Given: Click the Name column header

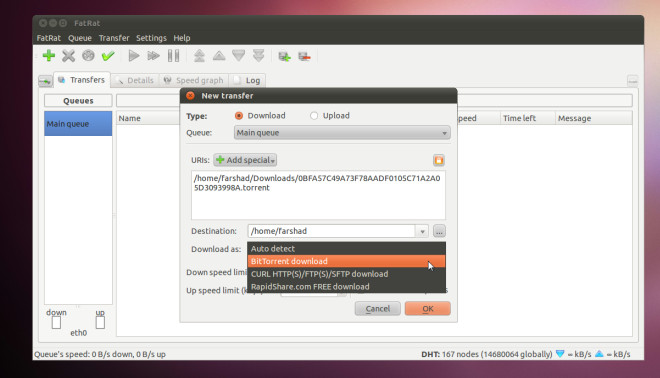Looking at the screenshot, I should pyautogui.click(x=148, y=118).
